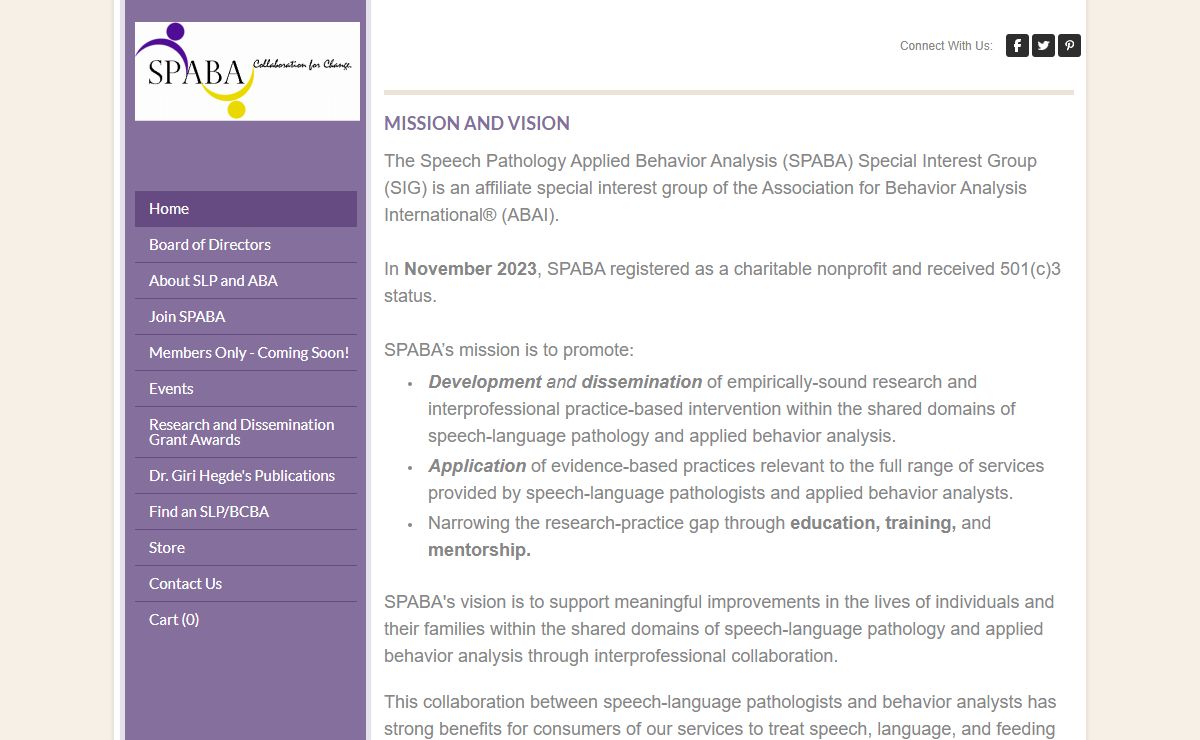The height and width of the screenshot is (740, 1200).
Task: Click the italic 'Application' word
Action: (x=477, y=466)
